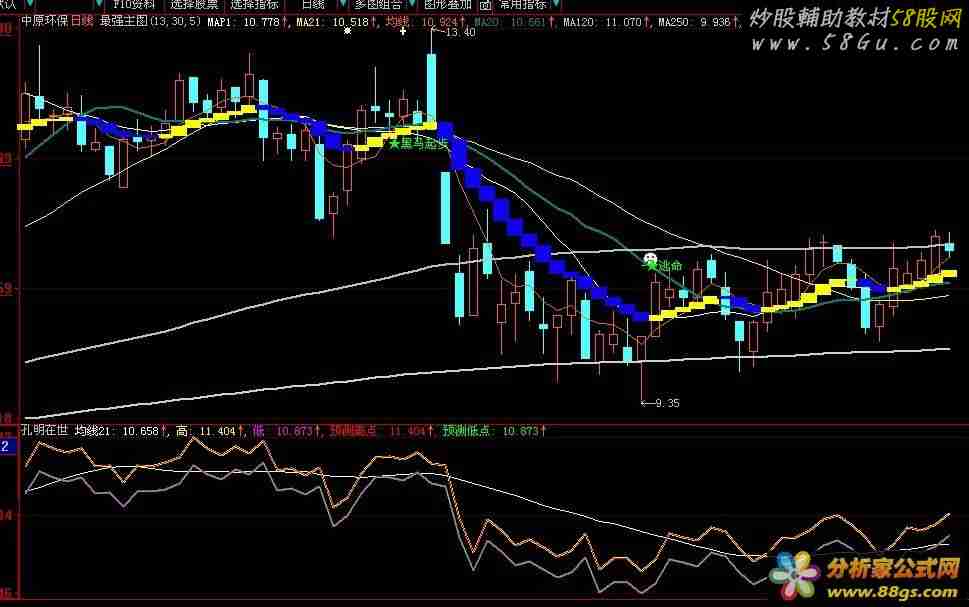The width and height of the screenshot is (969, 607).
Task: Open the 多图组合 toolbar item
Action: pyautogui.click(x=378, y=4)
